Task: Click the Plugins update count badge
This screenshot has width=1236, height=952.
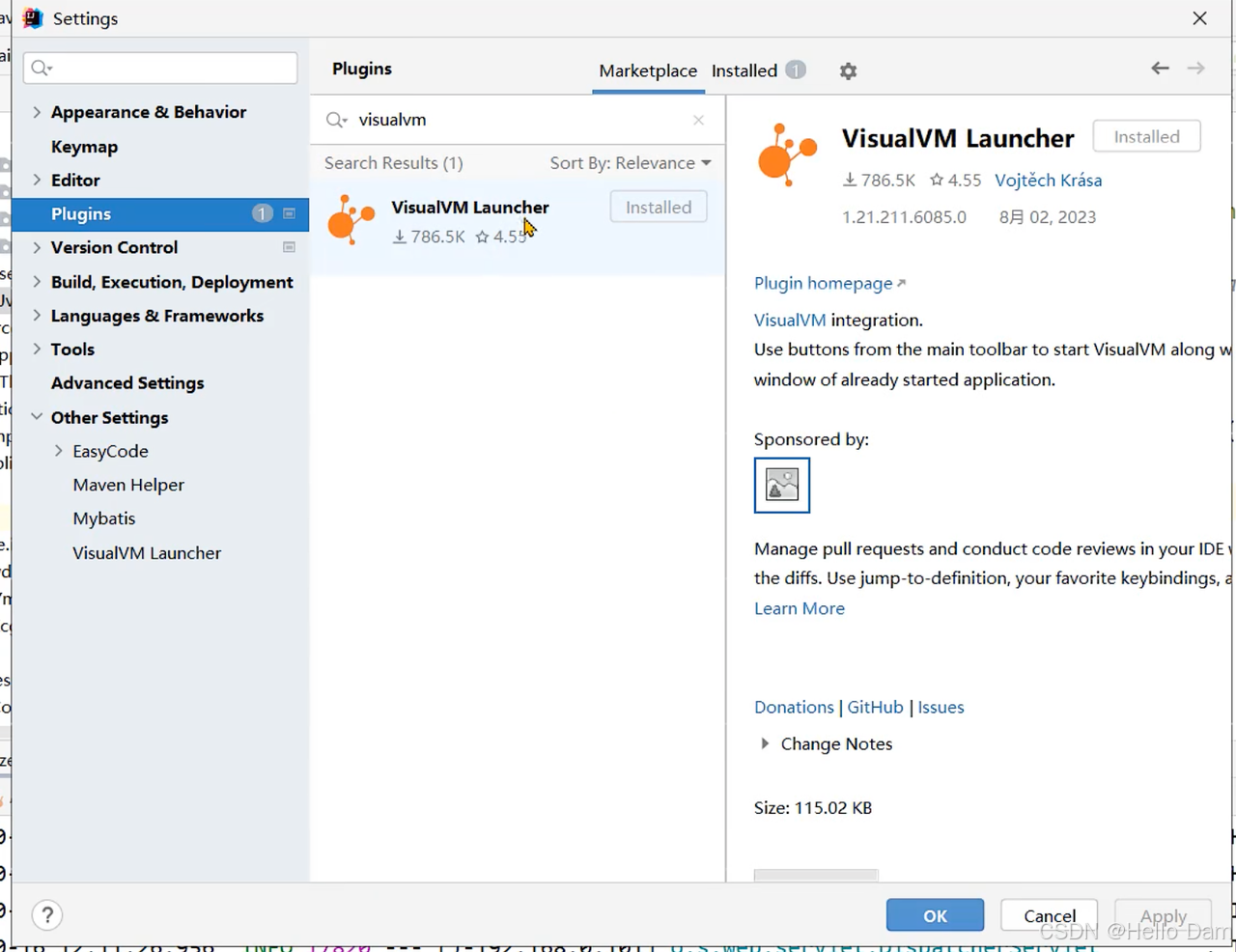Action: pyautogui.click(x=262, y=213)
